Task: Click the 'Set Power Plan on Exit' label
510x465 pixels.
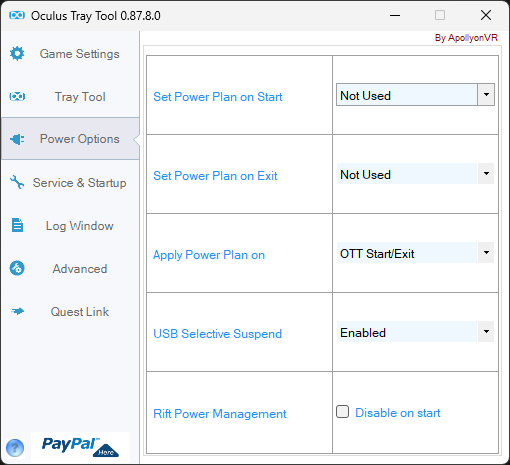Action: (215, 176)
